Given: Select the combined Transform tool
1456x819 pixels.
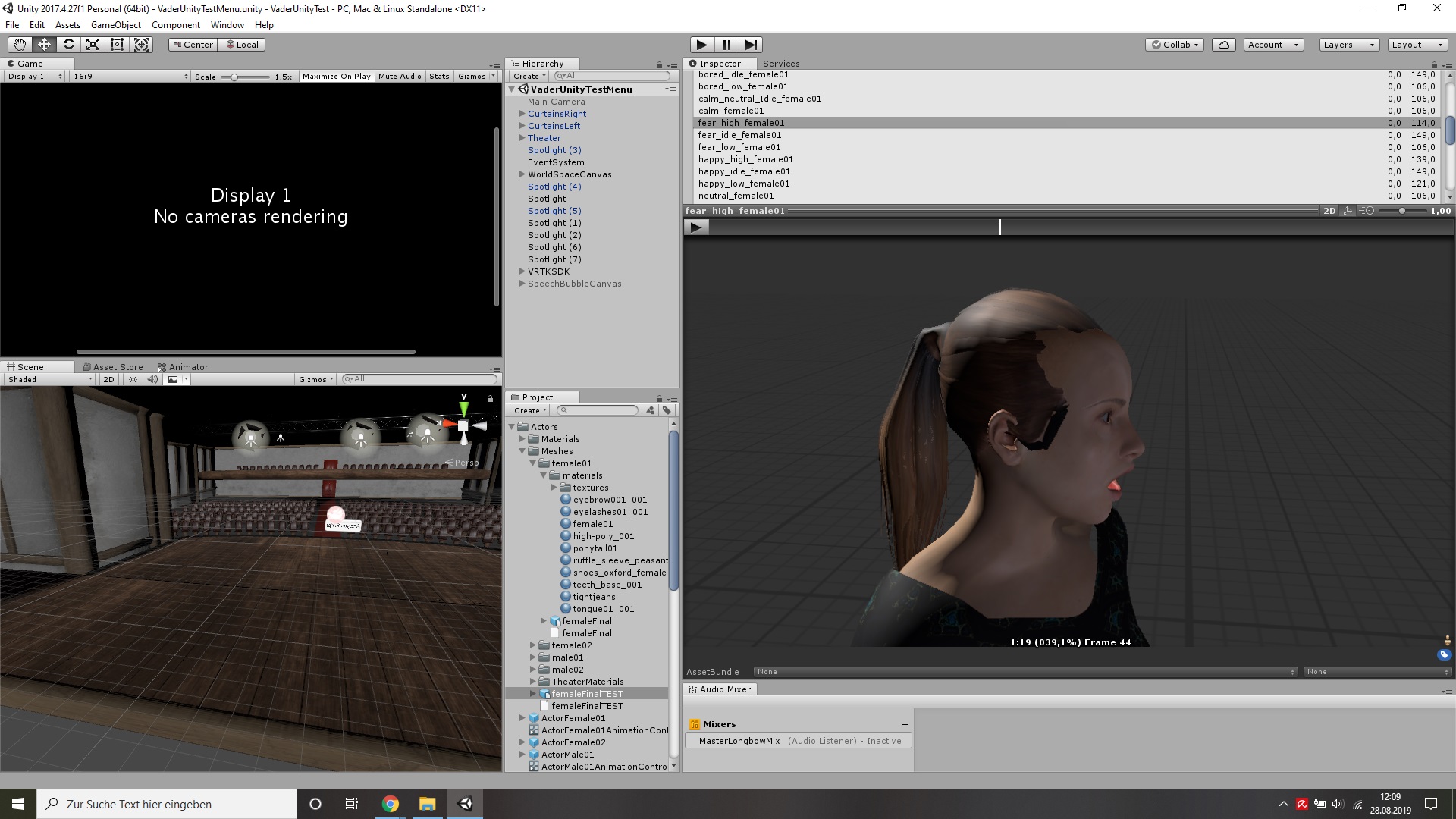Looking at the screenshot, I should click(x=141, y=45).
